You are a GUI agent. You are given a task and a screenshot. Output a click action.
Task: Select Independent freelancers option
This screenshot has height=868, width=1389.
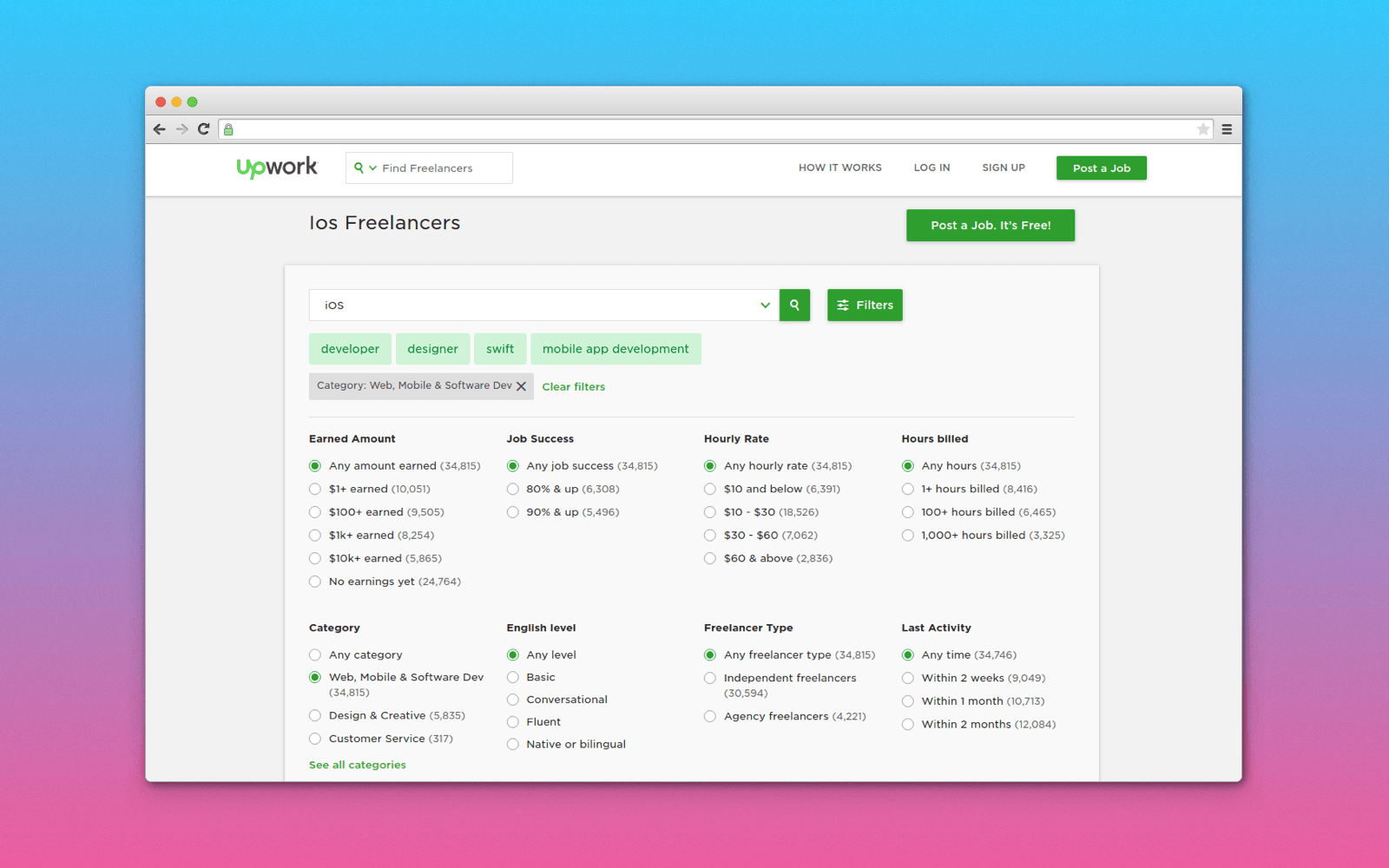[710, 678]
